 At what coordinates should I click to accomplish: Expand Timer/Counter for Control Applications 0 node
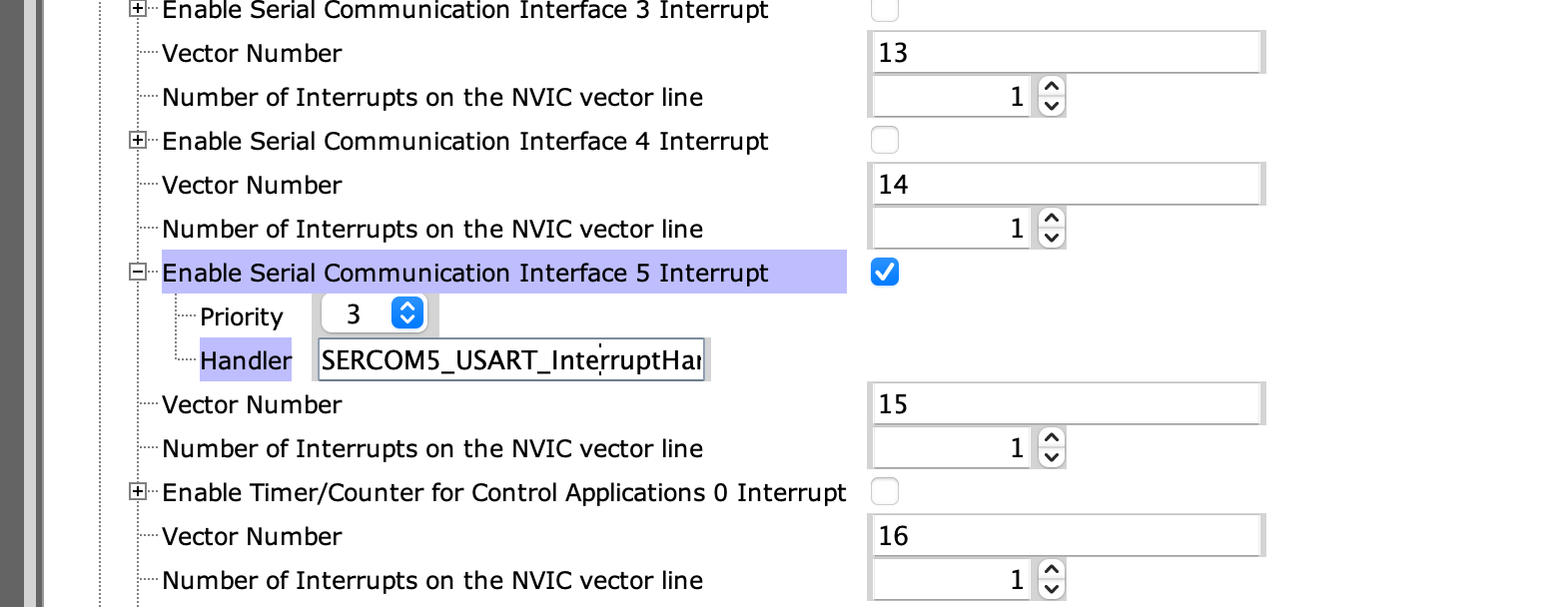click(138, 492)
